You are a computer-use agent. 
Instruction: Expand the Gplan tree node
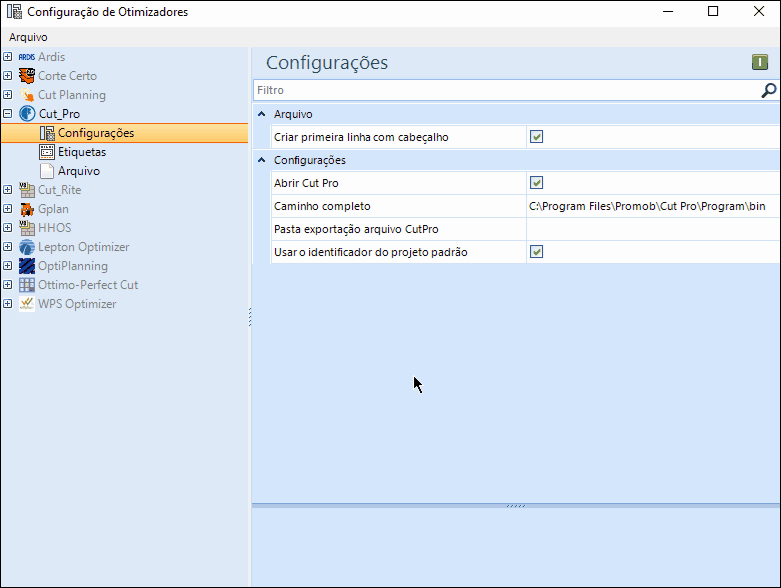[x=8, y=209]
